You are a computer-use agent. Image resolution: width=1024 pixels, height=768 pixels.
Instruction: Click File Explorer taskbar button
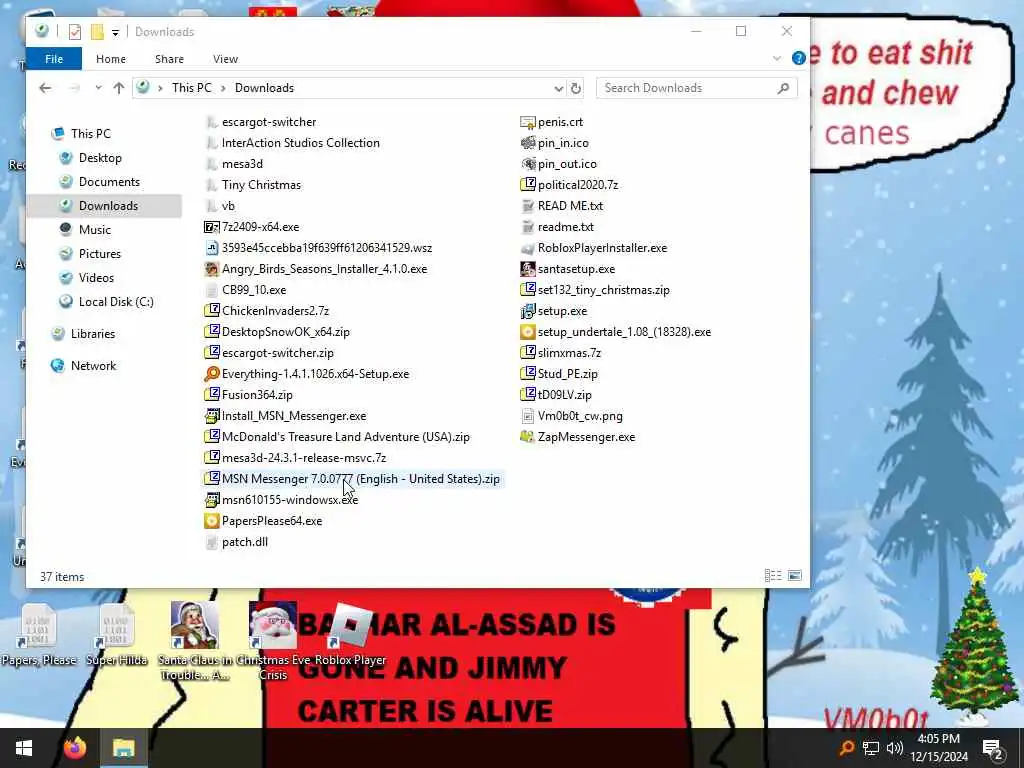pyautogui.click(x=123, y=748)
